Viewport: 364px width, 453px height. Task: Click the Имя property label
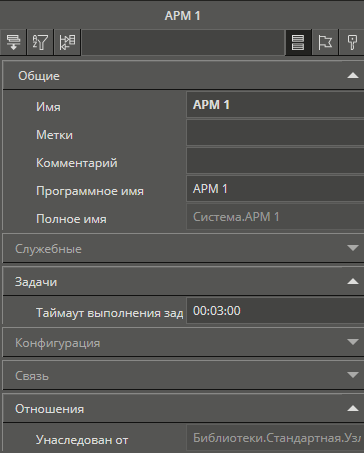(x=48, y=107)
